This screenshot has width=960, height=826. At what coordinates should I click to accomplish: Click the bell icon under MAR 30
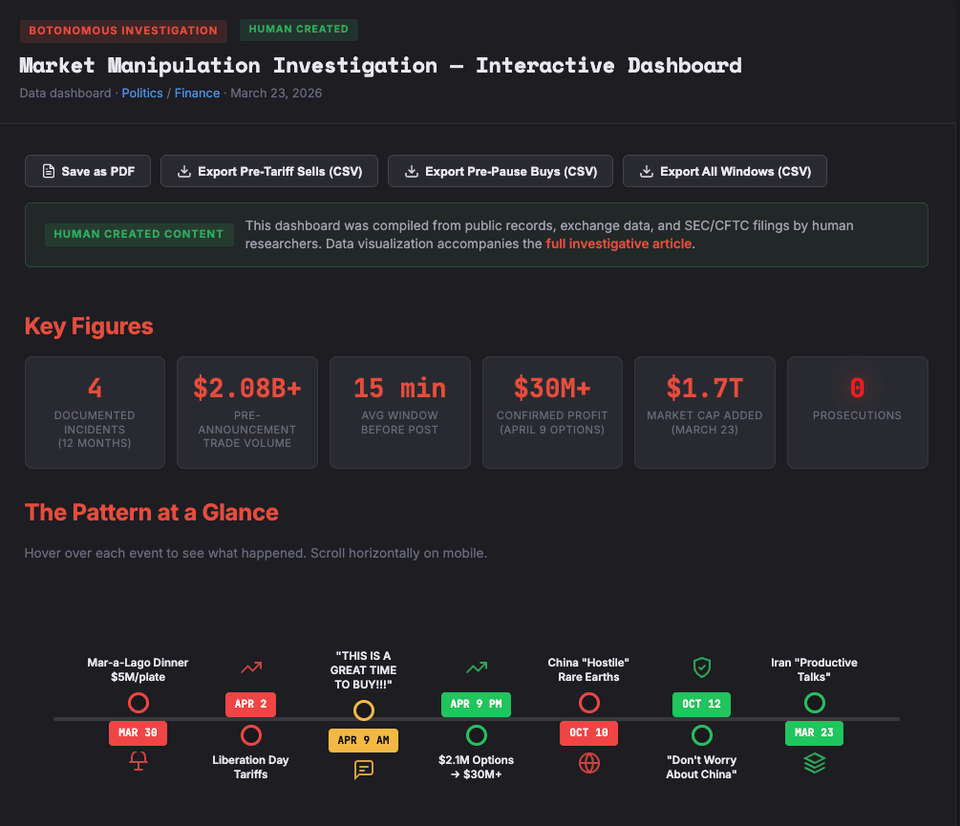[x=138, y=762]
